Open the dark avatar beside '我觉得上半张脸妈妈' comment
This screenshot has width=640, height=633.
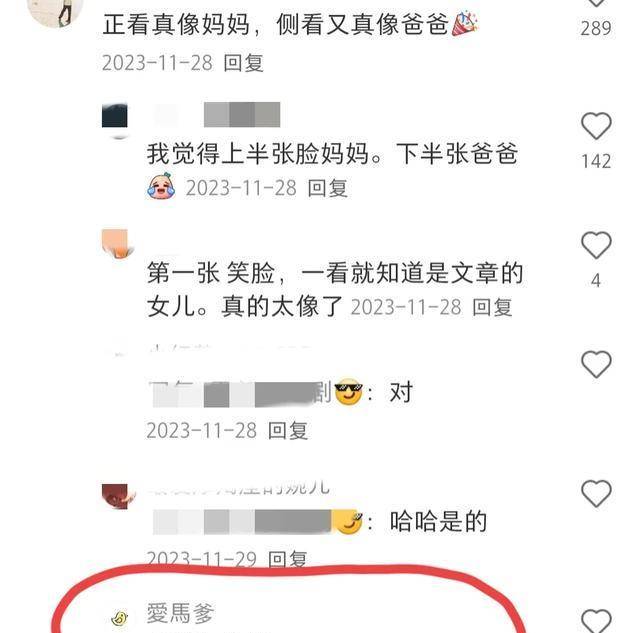[x=115, y=119]
